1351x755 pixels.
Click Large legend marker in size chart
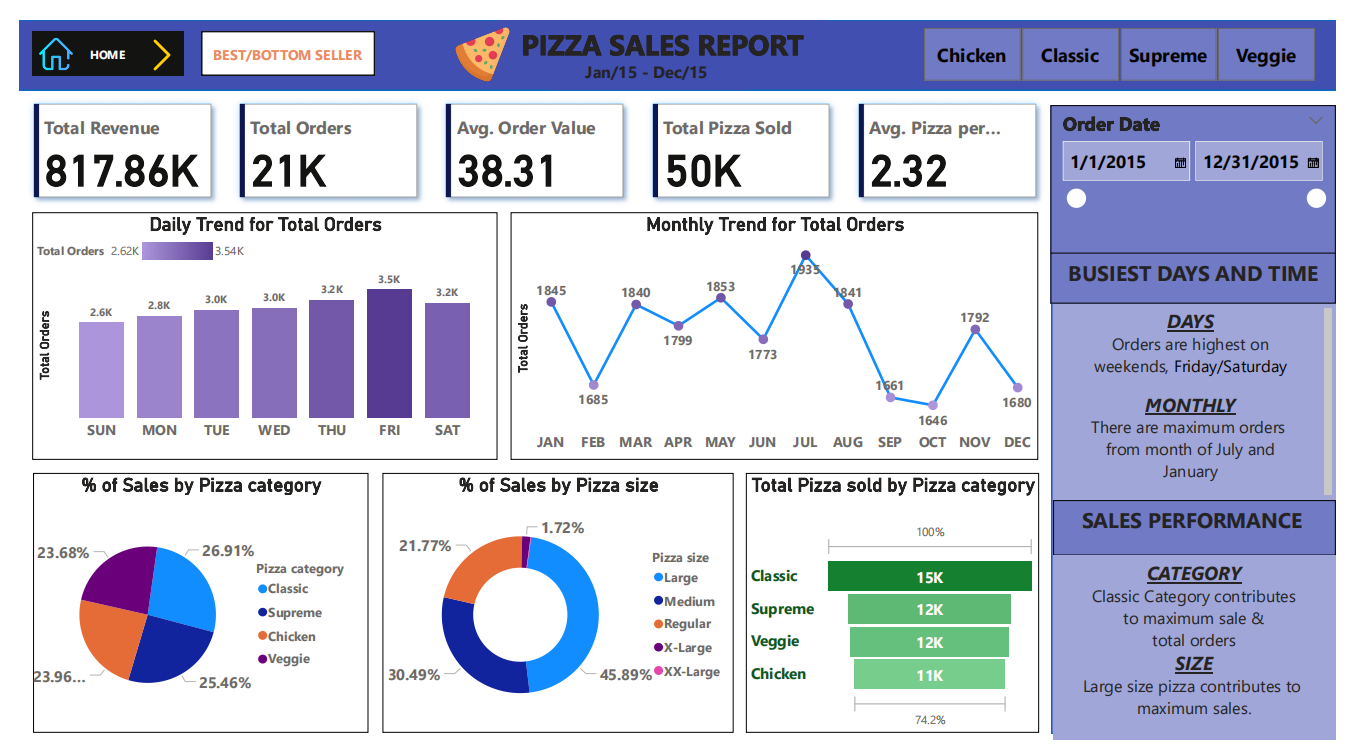click(658, 578)
